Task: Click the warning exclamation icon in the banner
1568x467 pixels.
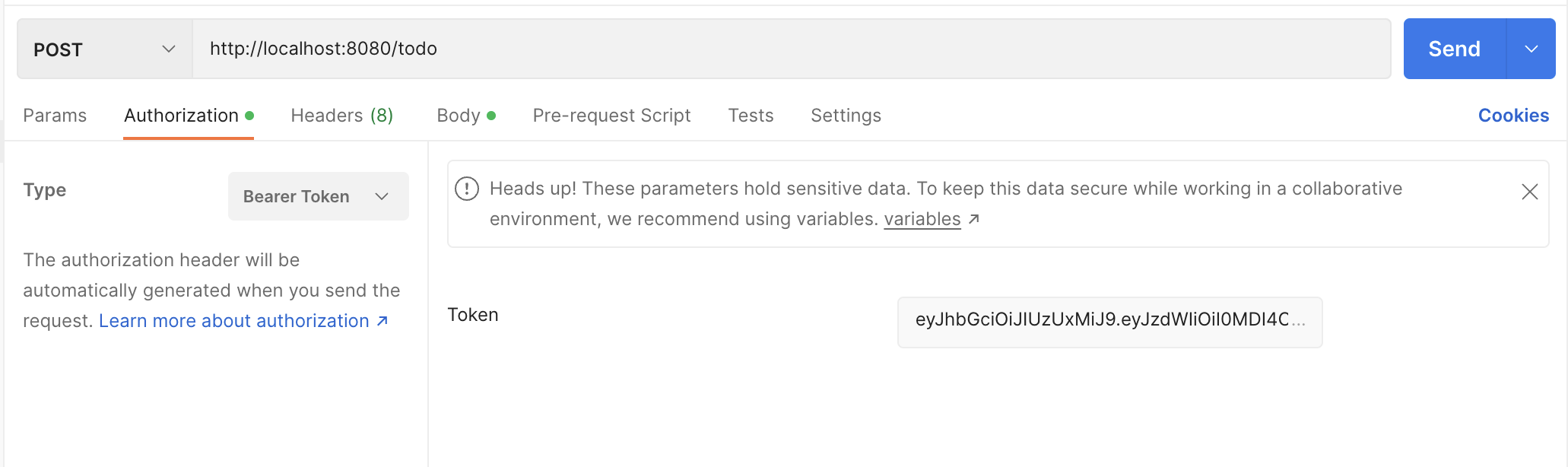Action: 466,190
